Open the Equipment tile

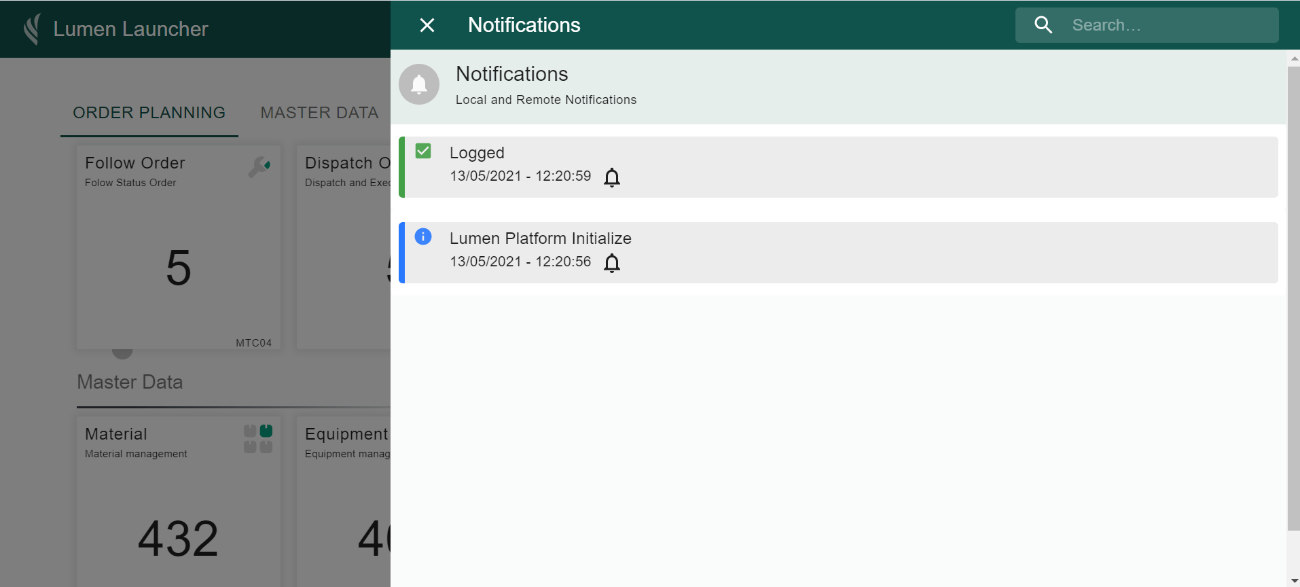point(343,501)
